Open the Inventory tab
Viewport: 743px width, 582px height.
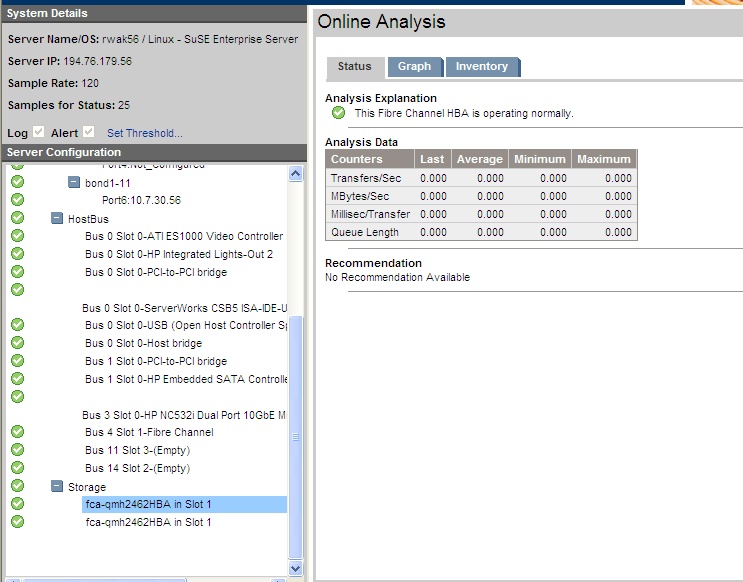click(481, 67)
